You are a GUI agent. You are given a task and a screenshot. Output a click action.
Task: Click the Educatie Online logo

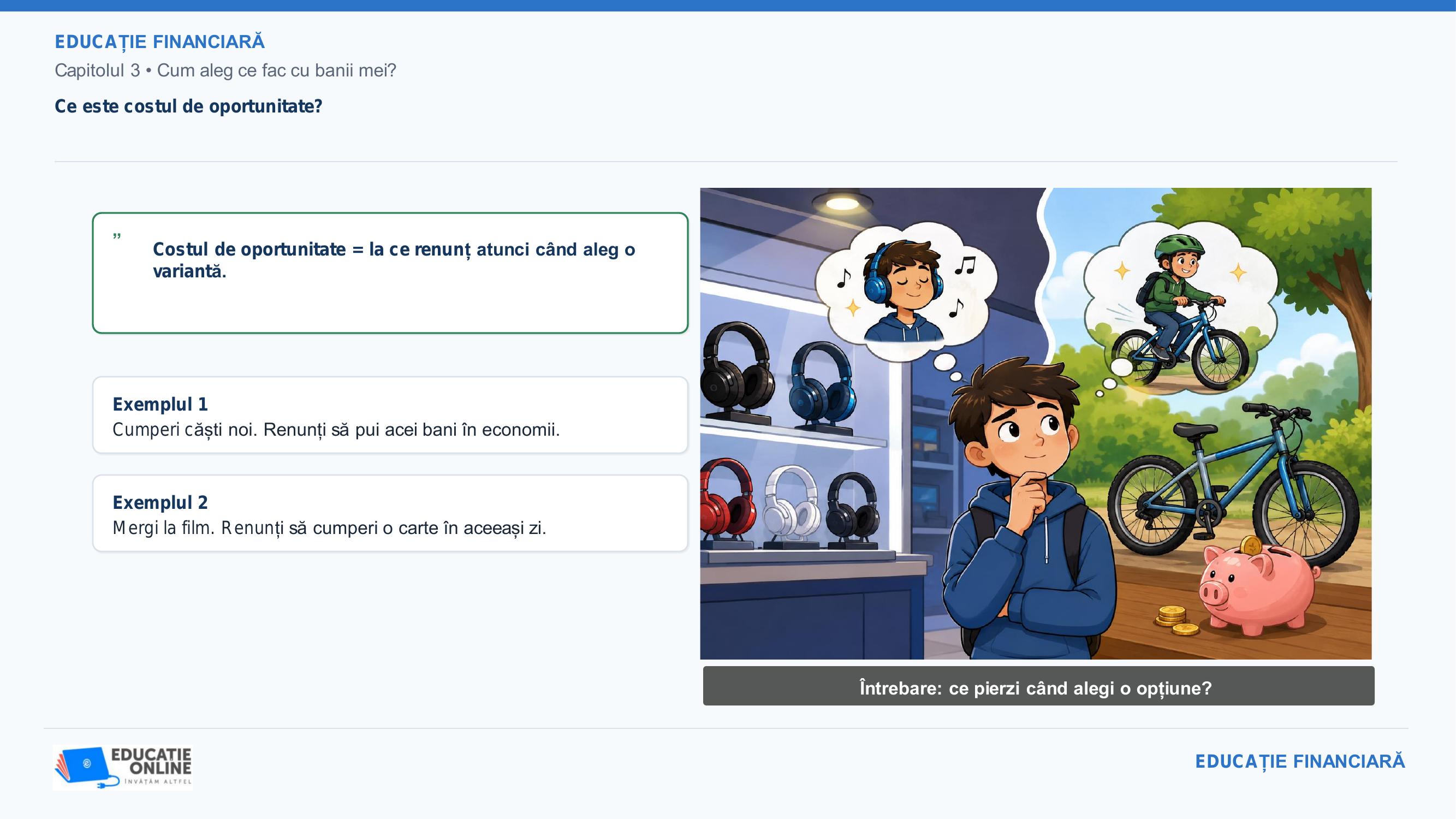click(x=123, y=767)
